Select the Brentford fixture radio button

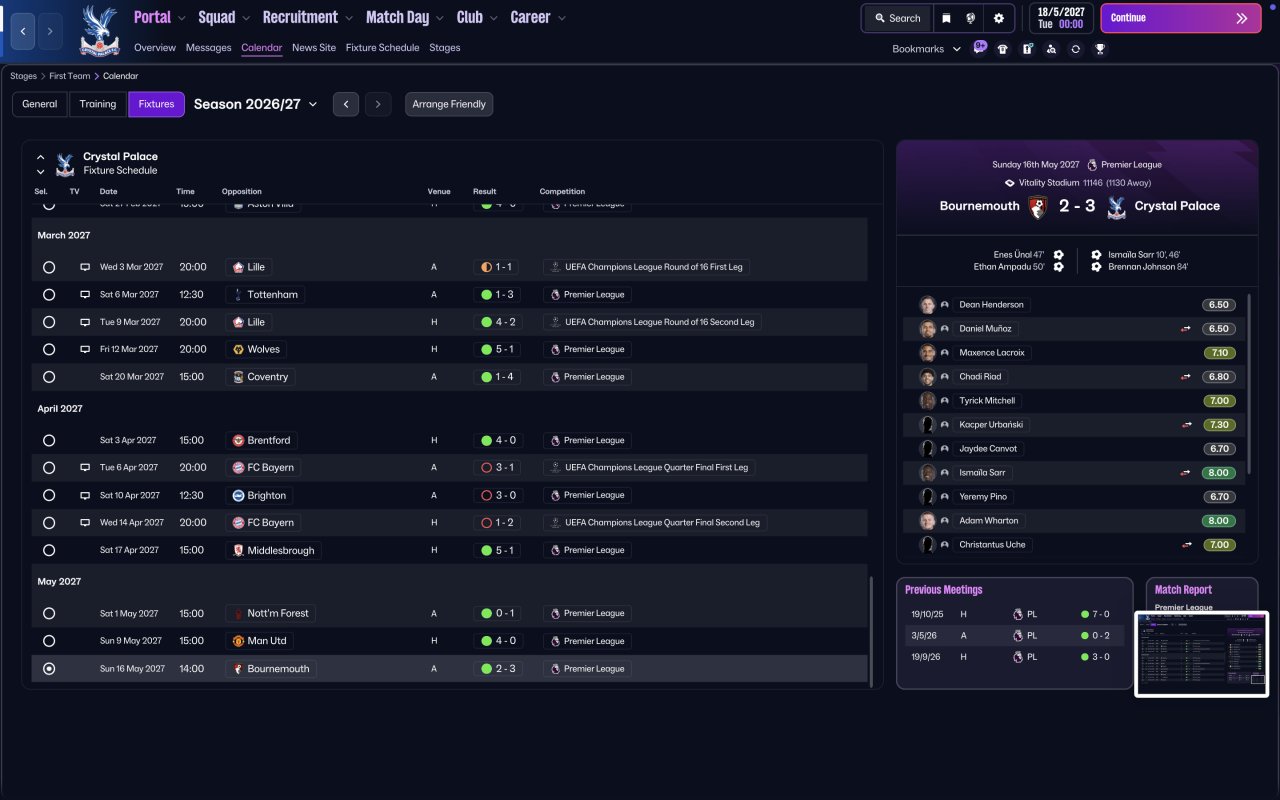49,440
